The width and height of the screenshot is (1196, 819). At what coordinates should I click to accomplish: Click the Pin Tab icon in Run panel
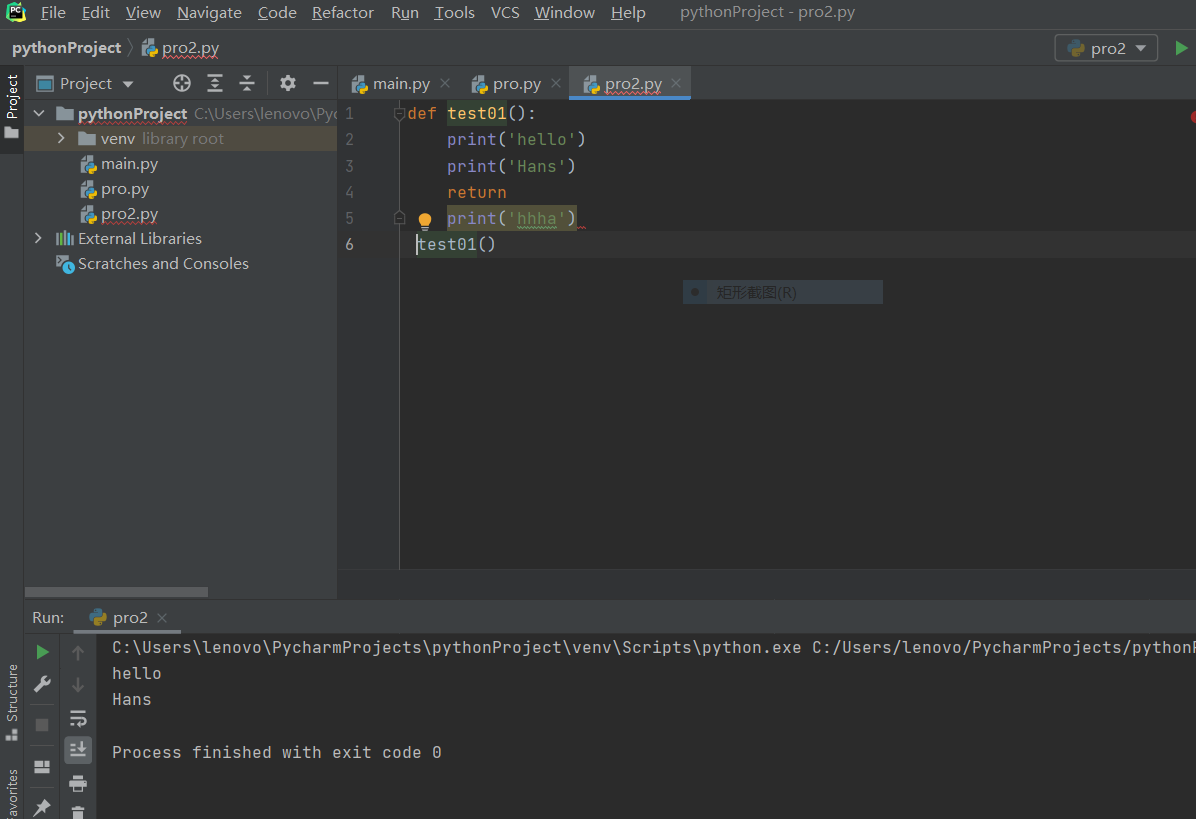click(x=42, y=807)
